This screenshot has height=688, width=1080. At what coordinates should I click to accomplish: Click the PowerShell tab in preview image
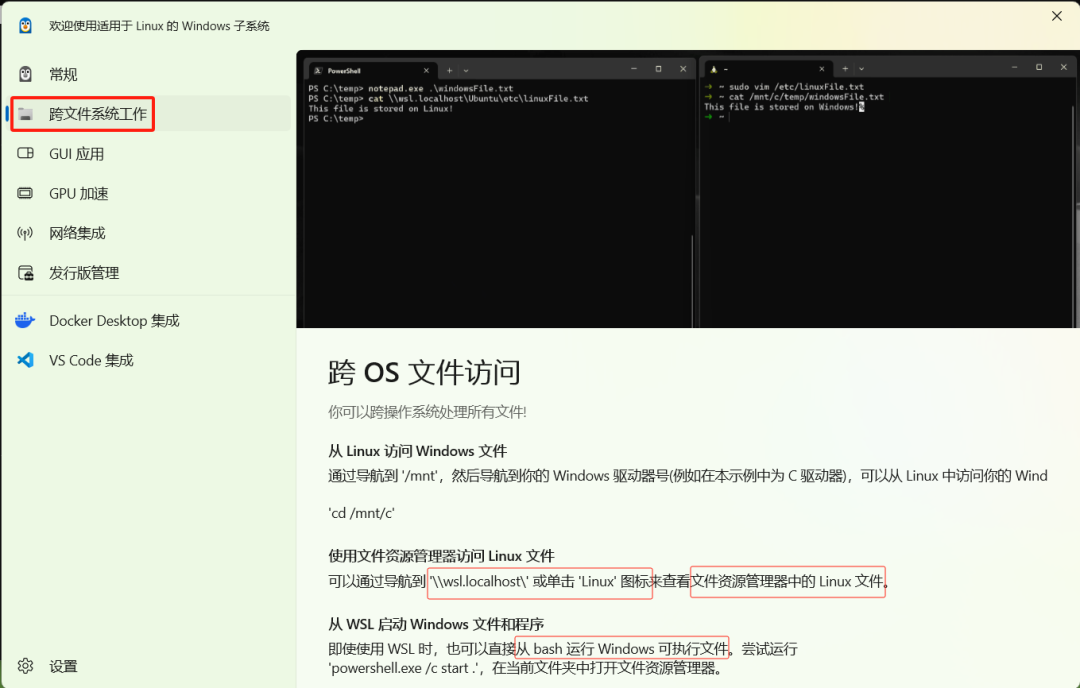[372, 70]
